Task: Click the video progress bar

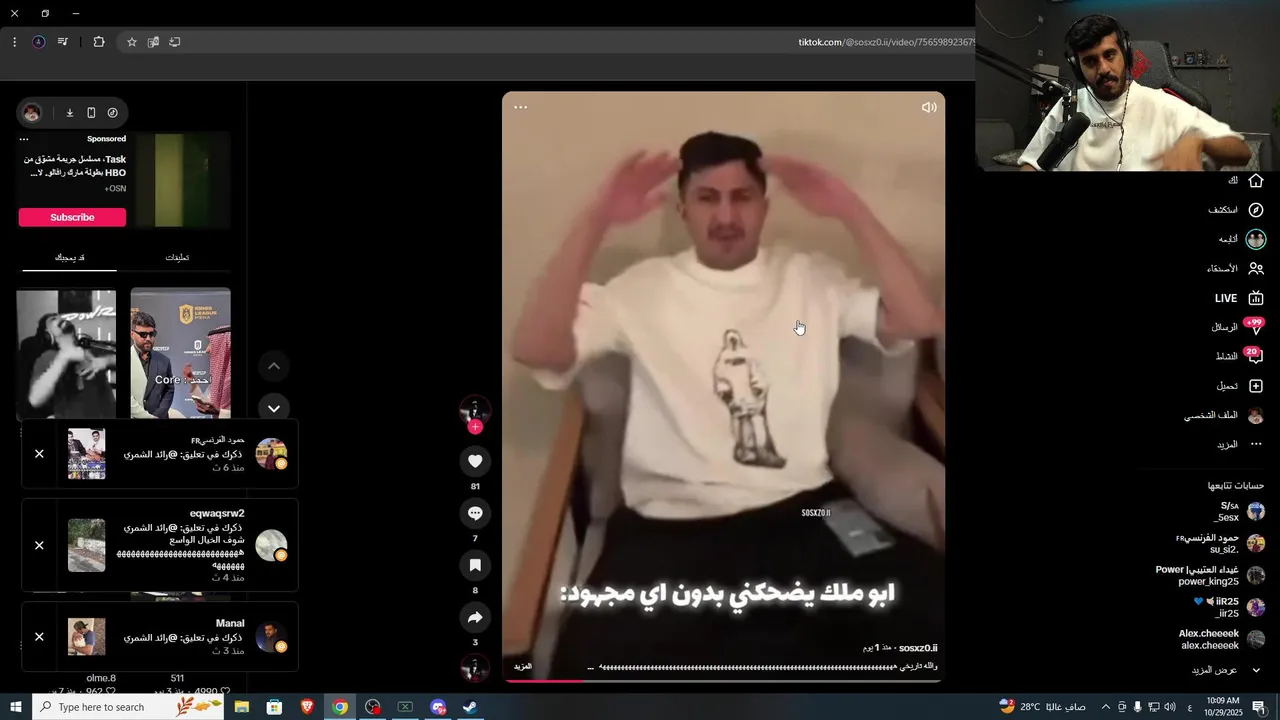Action: coord(723,681)
